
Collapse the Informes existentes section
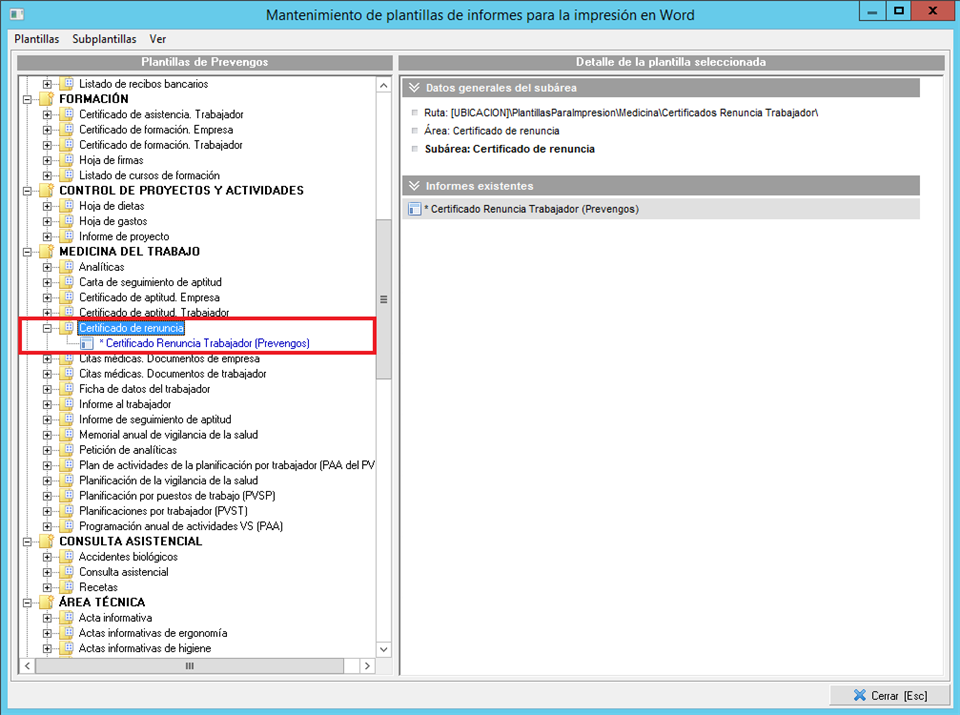point(414,186)
